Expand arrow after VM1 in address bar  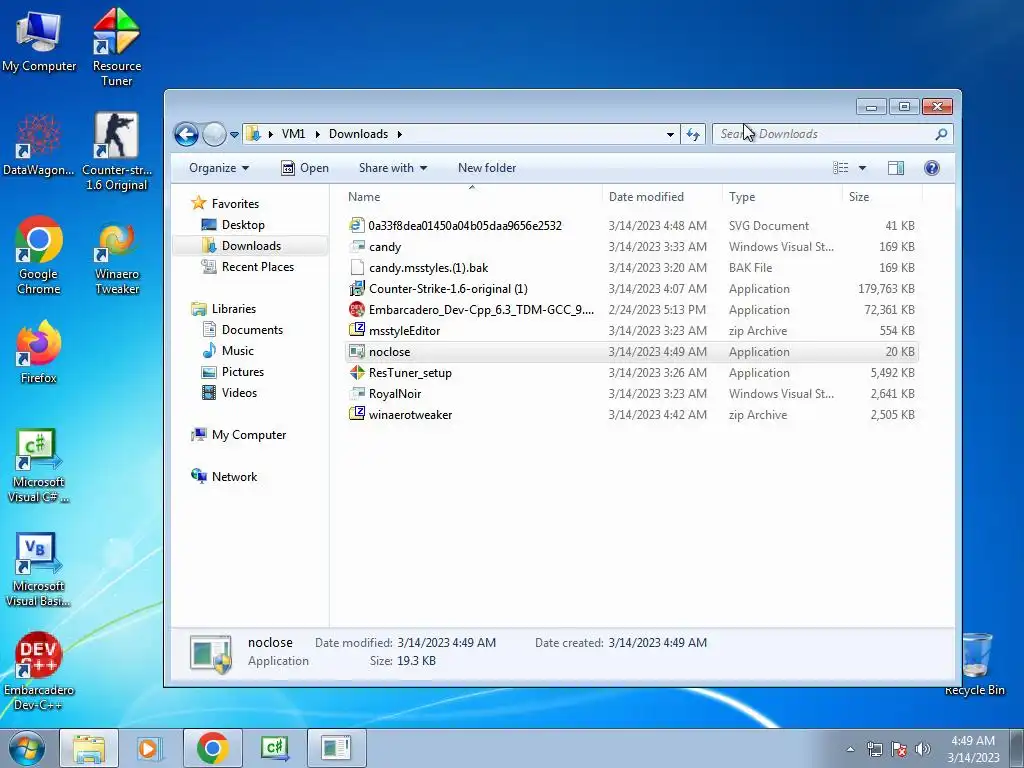(317, 134)
